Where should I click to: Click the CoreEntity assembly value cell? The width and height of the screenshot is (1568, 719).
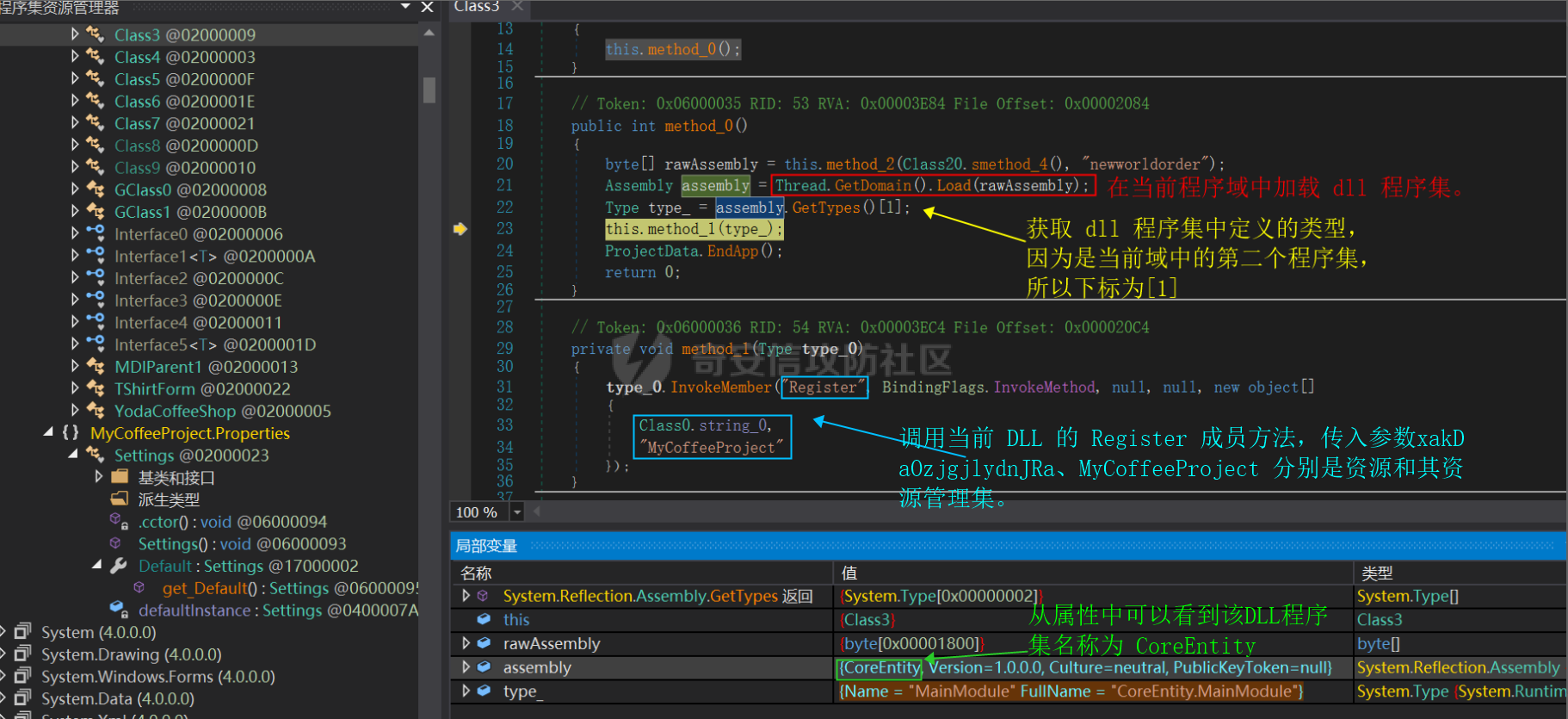point(1093,667)
